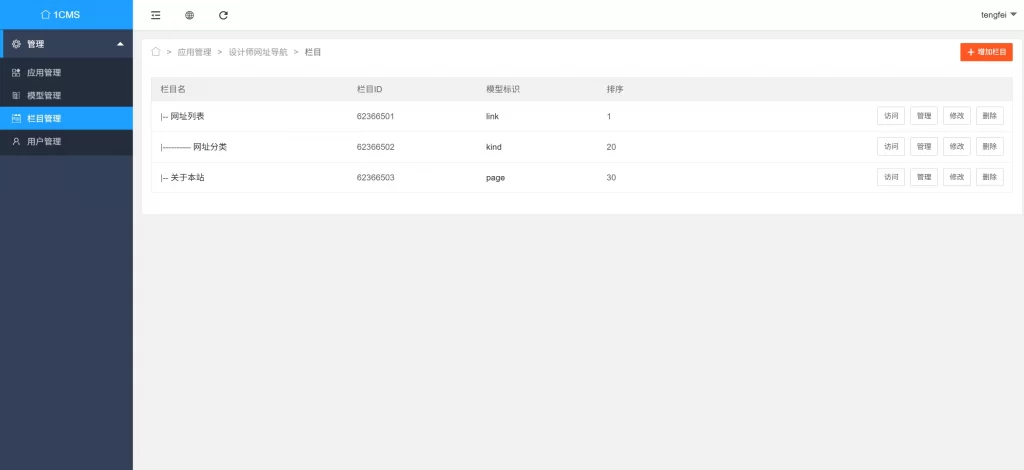The width and height of the screenshot is (1024, 470).
Task: Click the 排序 table header
Action: [615, 89]
